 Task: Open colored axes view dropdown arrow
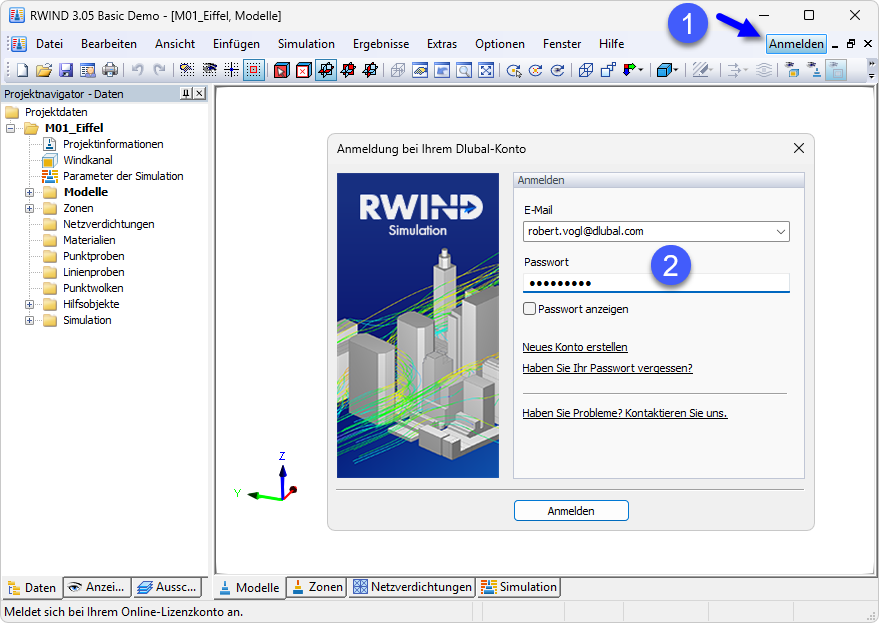[x=641, y=70]
